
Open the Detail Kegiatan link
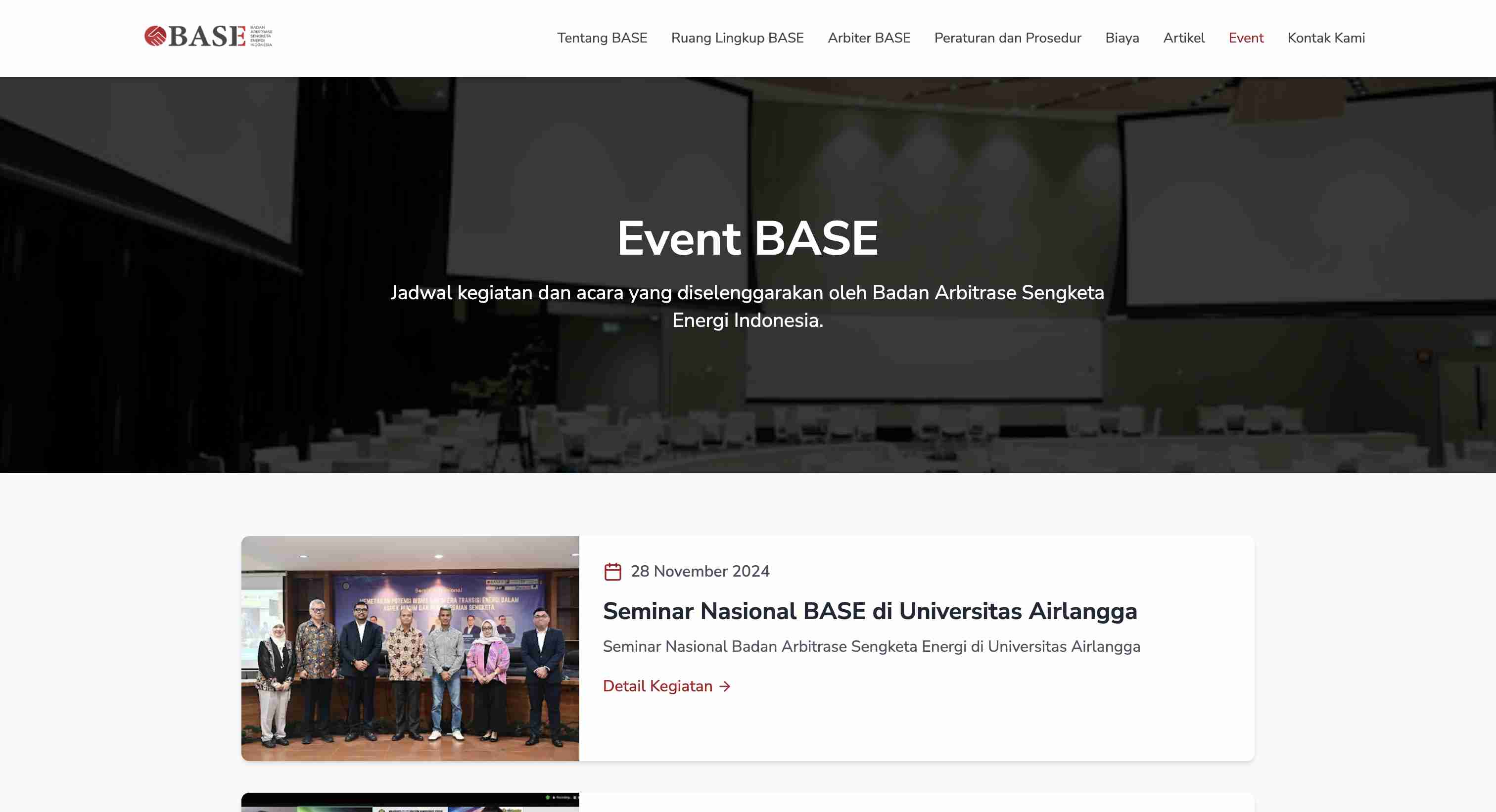pos(657,686)
